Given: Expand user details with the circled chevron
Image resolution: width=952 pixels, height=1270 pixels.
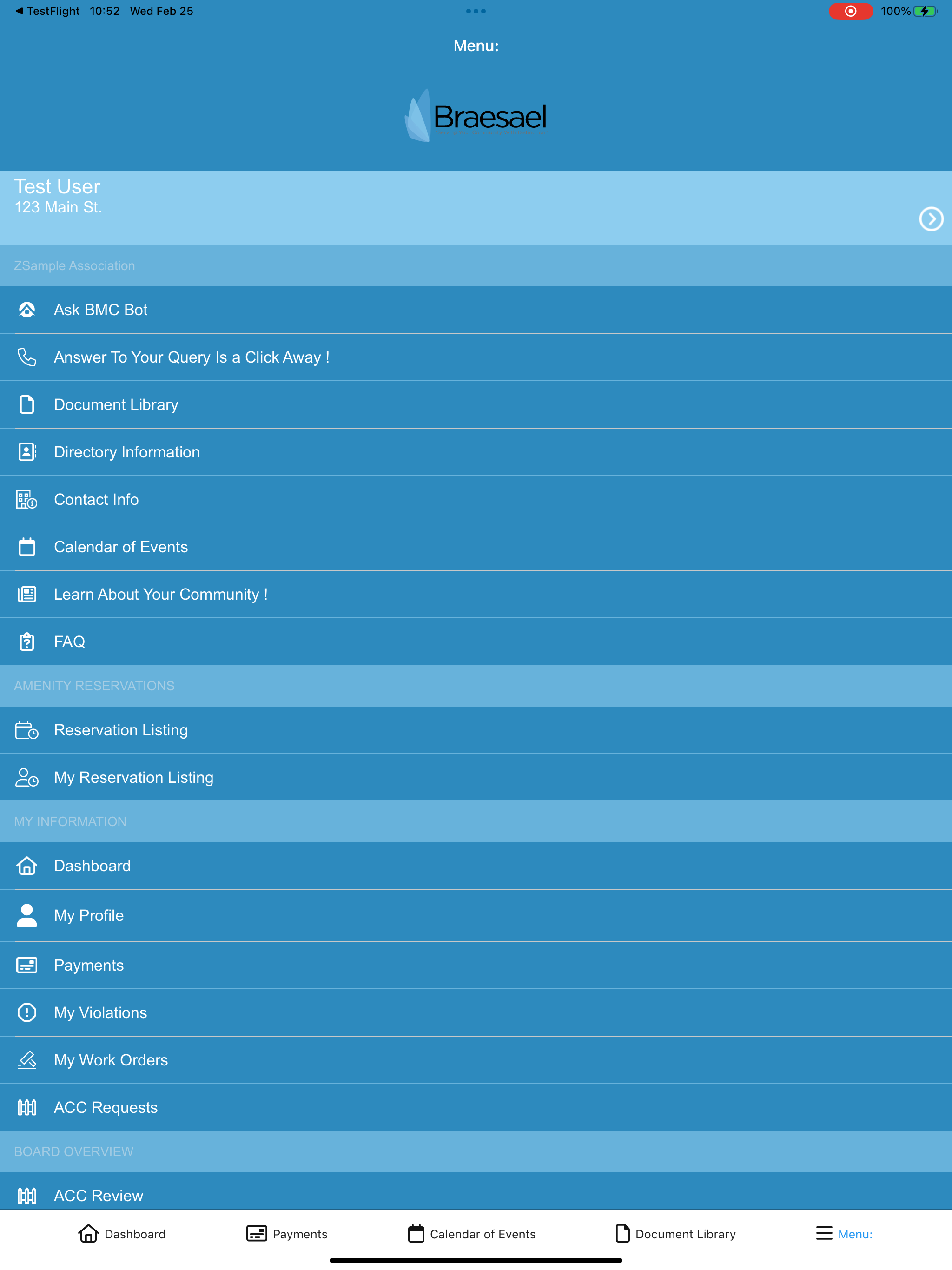Looking at the screenshot, I should pos(932,219).
